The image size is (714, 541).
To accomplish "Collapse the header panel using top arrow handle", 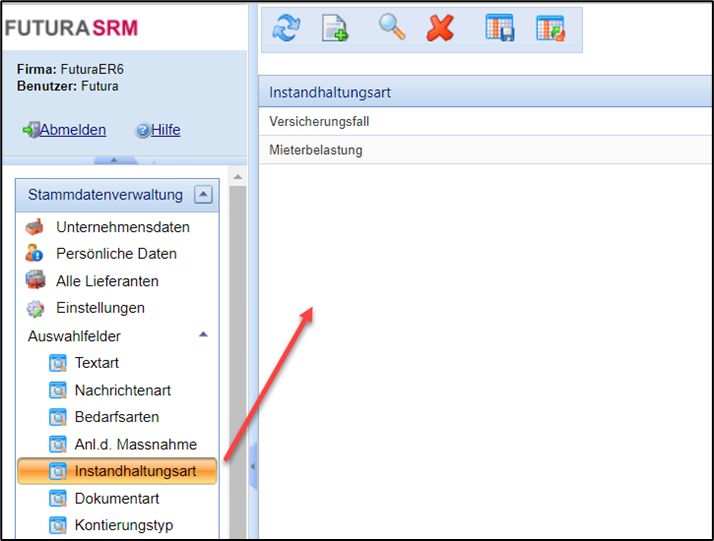I will pos(115,160).
